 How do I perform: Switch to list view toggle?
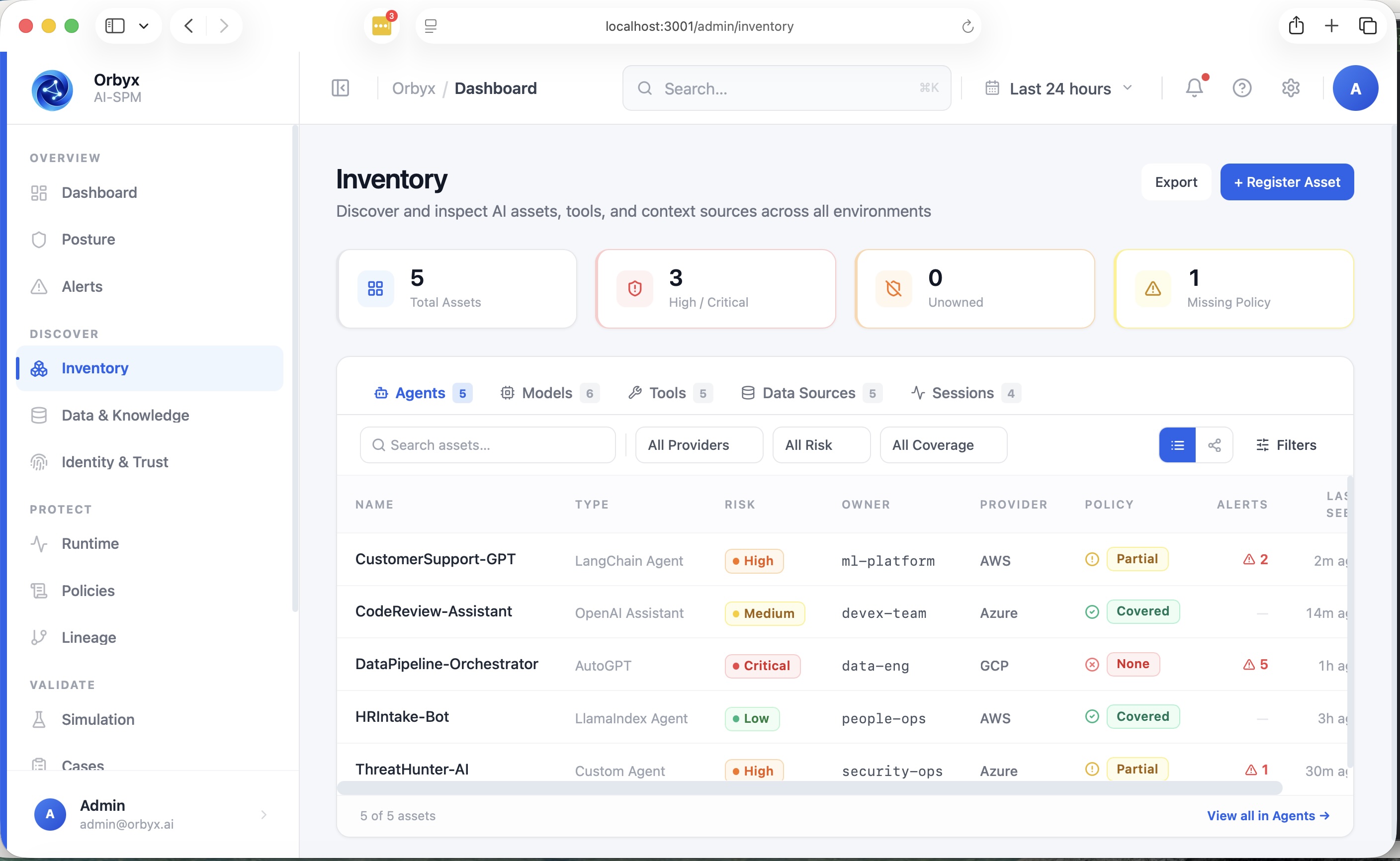(1177, 445)
